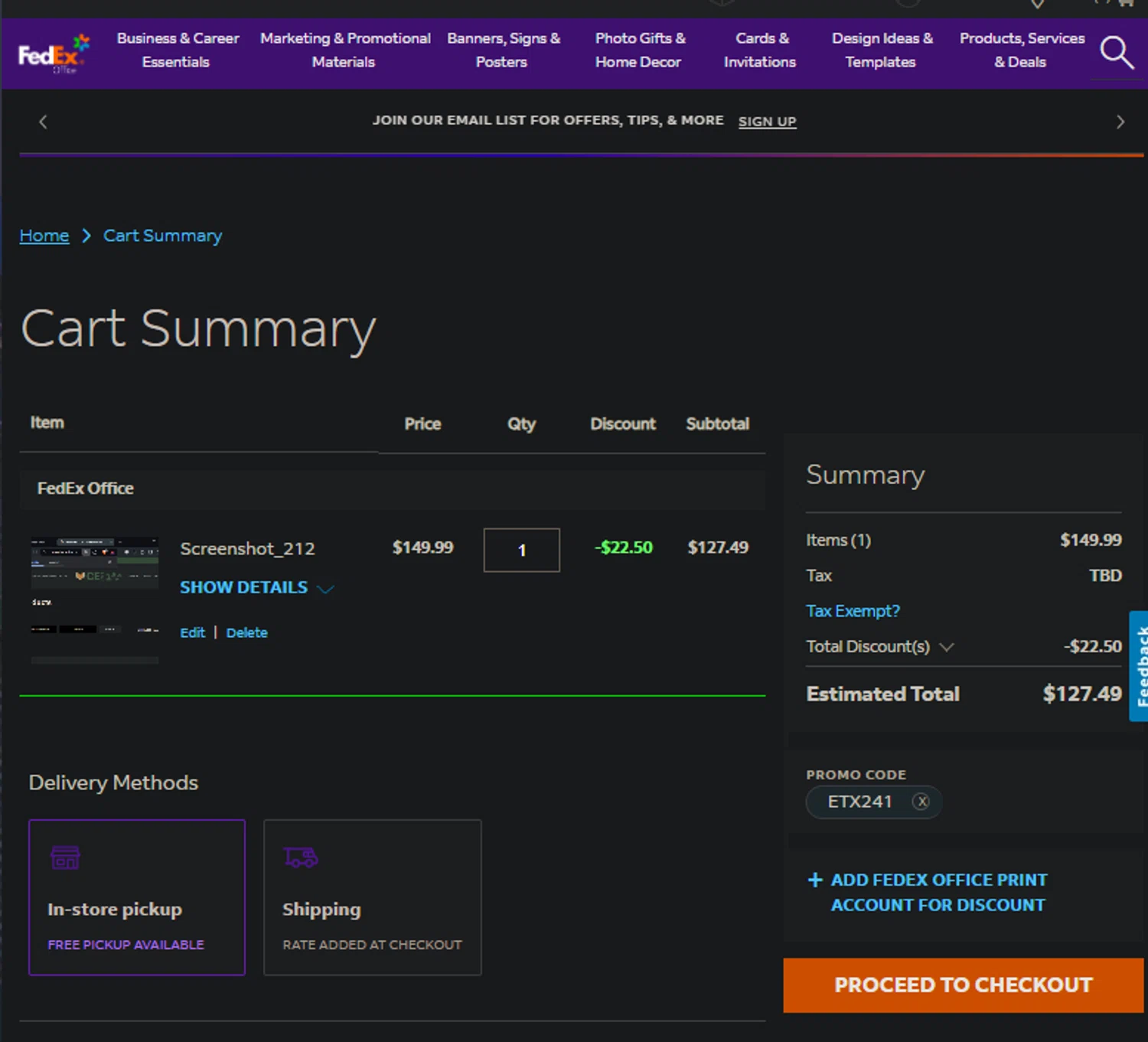Click the $127.49 item subtotal value
Image resolution: width=1148 pixels, height=1042 pixels.
pos(718,547)
